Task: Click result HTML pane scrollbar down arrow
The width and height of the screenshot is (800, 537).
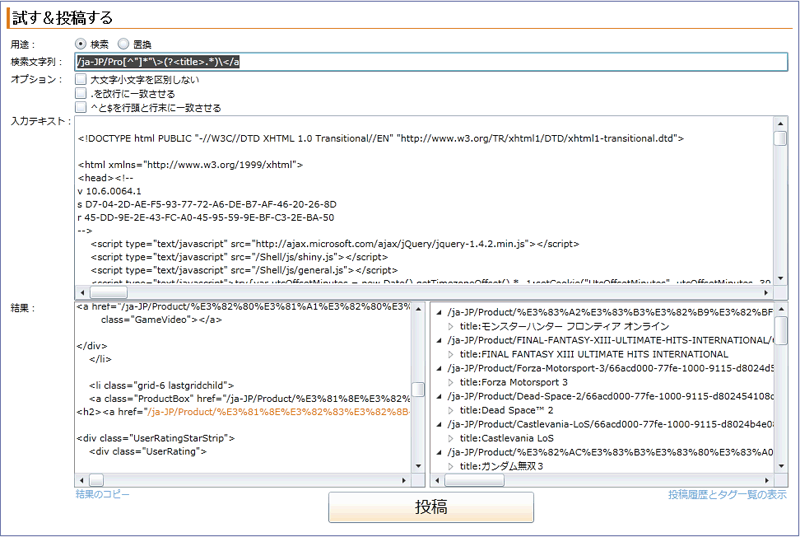Action: [418, 466]
